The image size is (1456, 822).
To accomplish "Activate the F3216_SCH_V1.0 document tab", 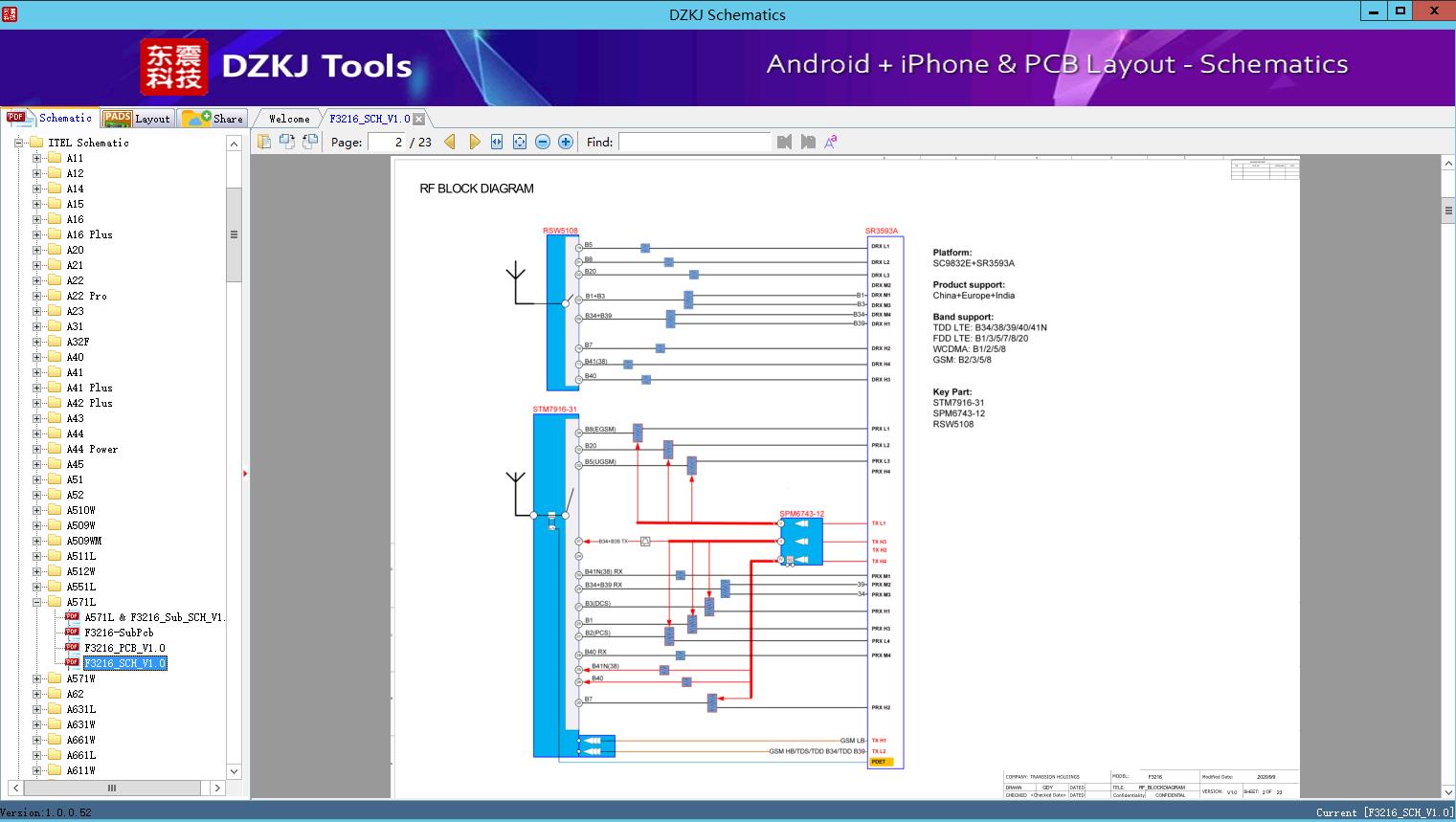I will pyautogui.click(x=370, y=119).
